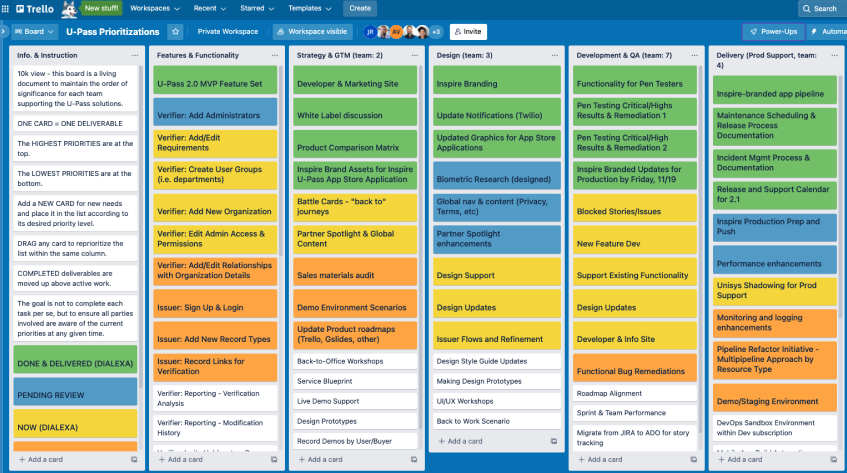Open the Strategy & GTM list actions menu
Screen dimensions: 847x473
coord(414,55)
